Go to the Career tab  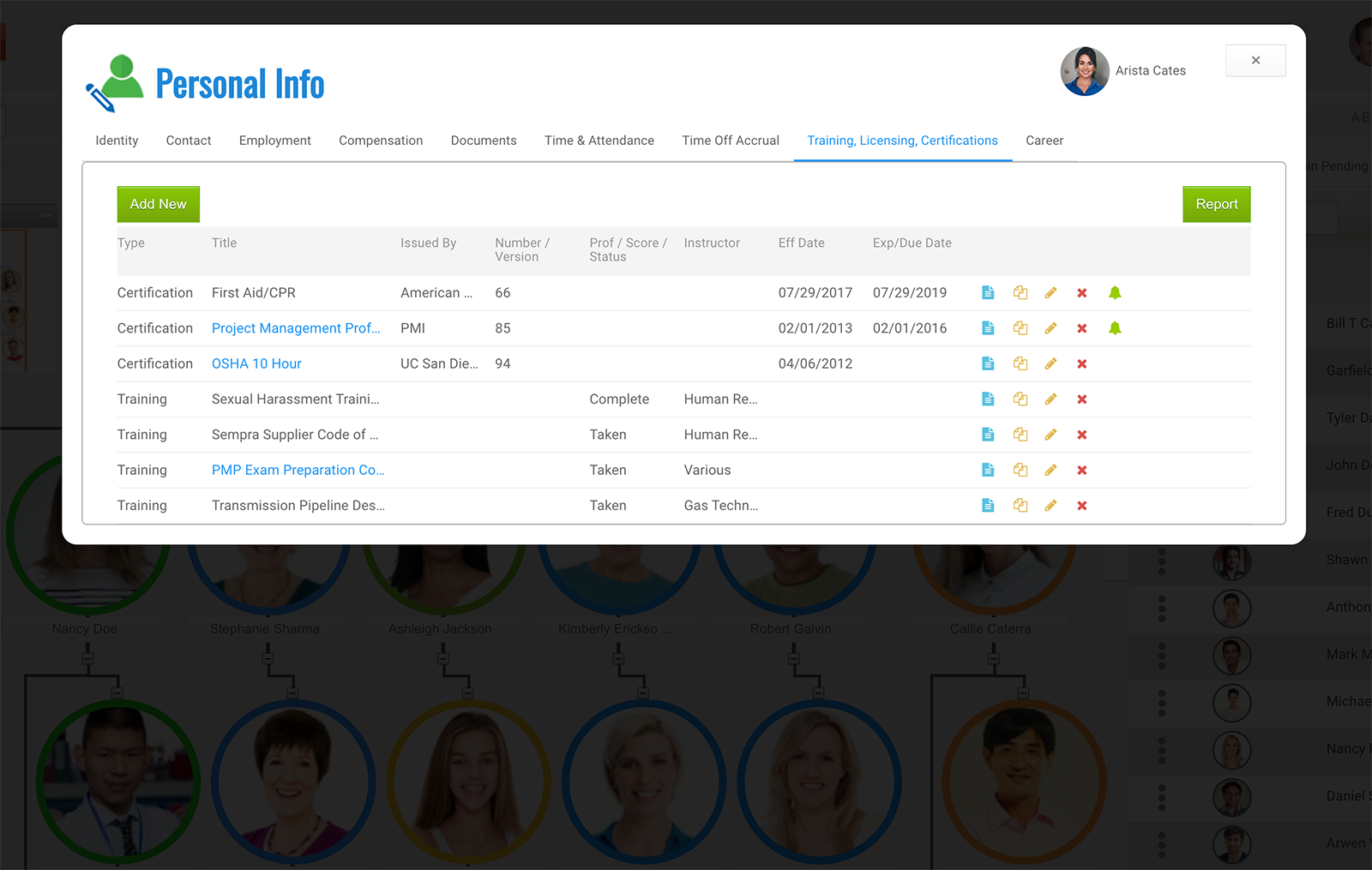point(1044,141)
